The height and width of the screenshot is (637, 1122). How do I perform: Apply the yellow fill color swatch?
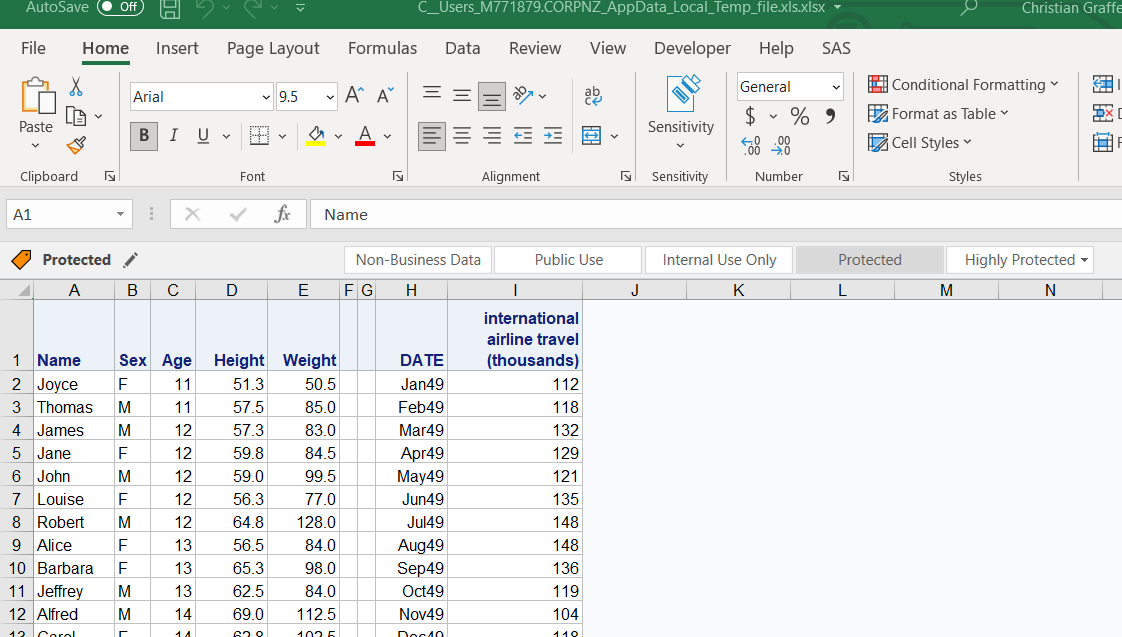tap(316, 135)
